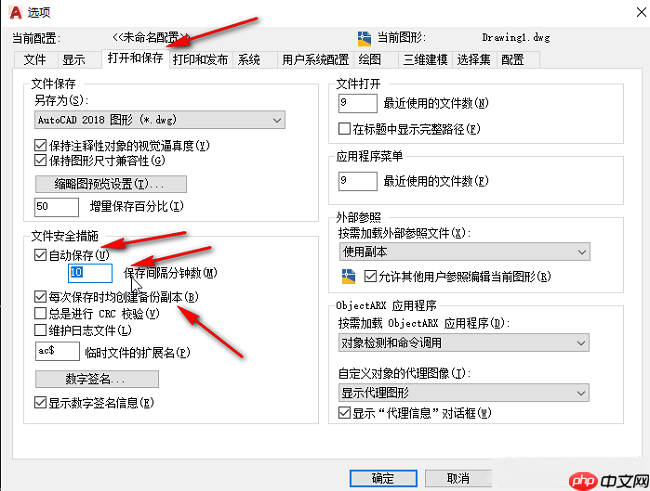
Task: Click the 临时文件的扩展名 input field
Action: coord(57,351)
